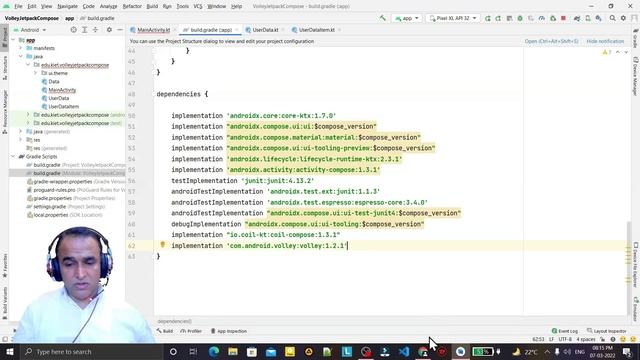Open the app run configuration dropdown
This screenshot has height=360, width=640.
[407, 18]
